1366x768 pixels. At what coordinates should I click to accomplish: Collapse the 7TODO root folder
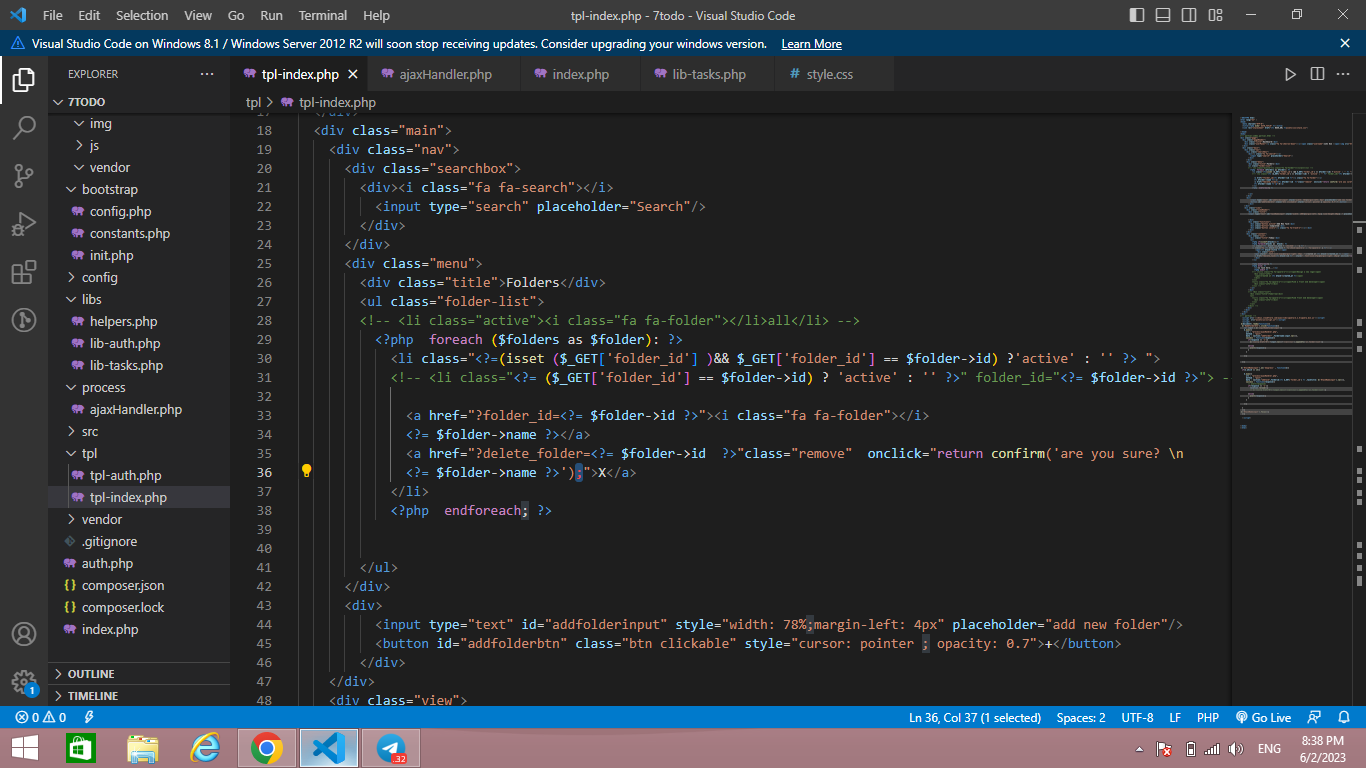(x=141, y=102)
